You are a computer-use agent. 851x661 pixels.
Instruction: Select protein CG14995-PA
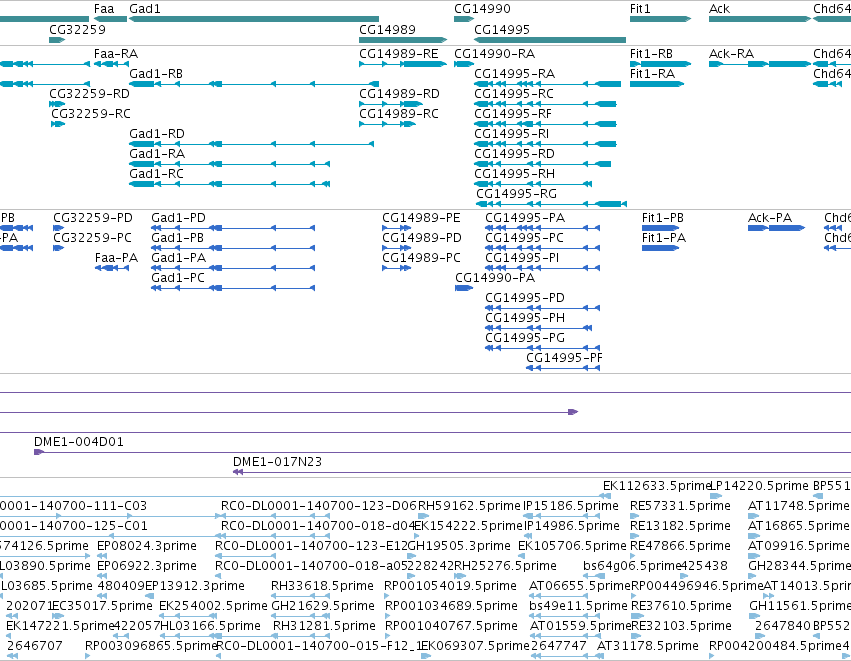tap(525, 218)
